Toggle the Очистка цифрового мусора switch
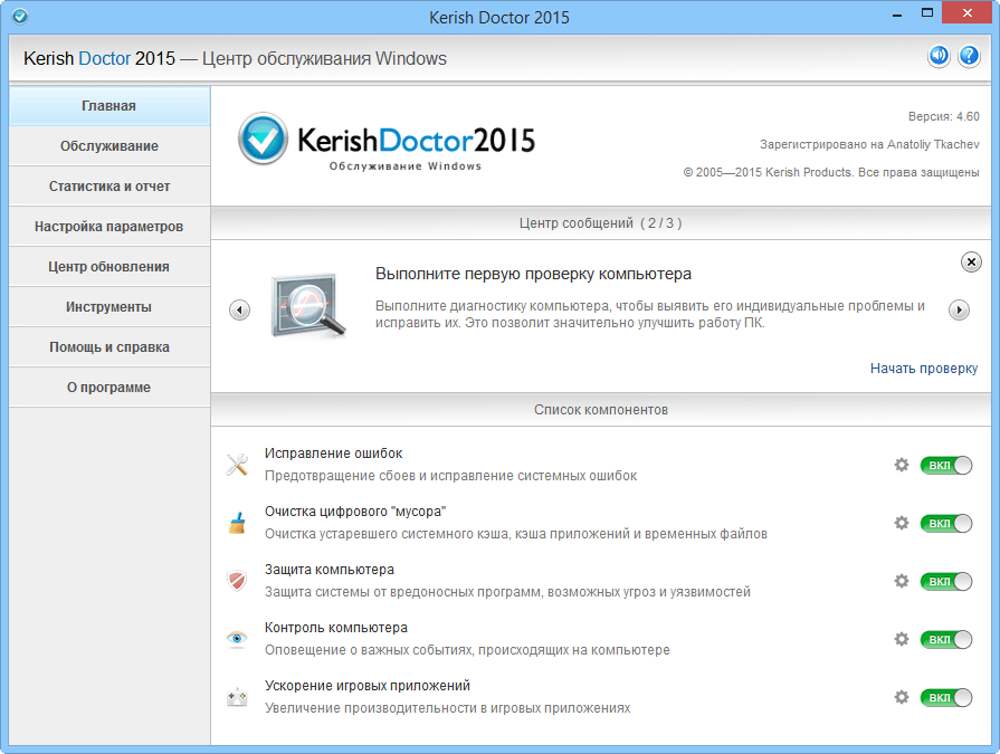 click(946, 523)
